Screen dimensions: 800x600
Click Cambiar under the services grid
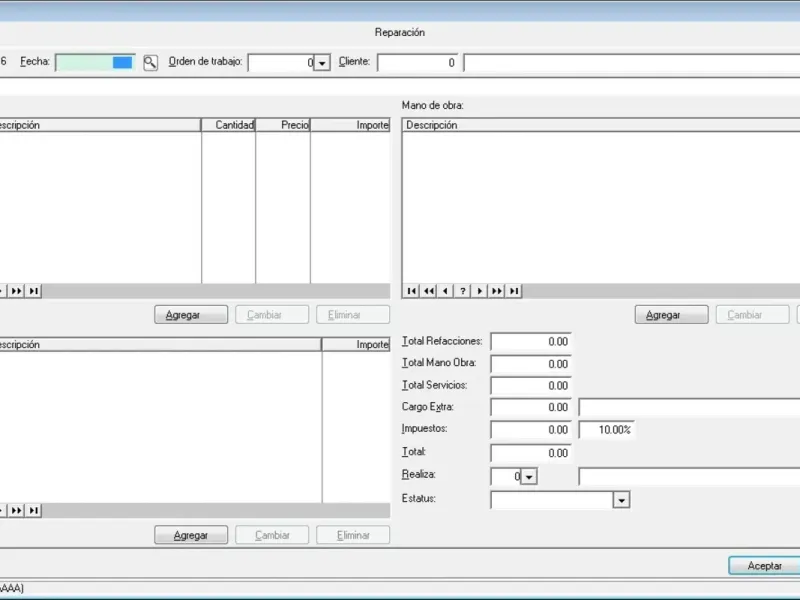pos(272,535)
